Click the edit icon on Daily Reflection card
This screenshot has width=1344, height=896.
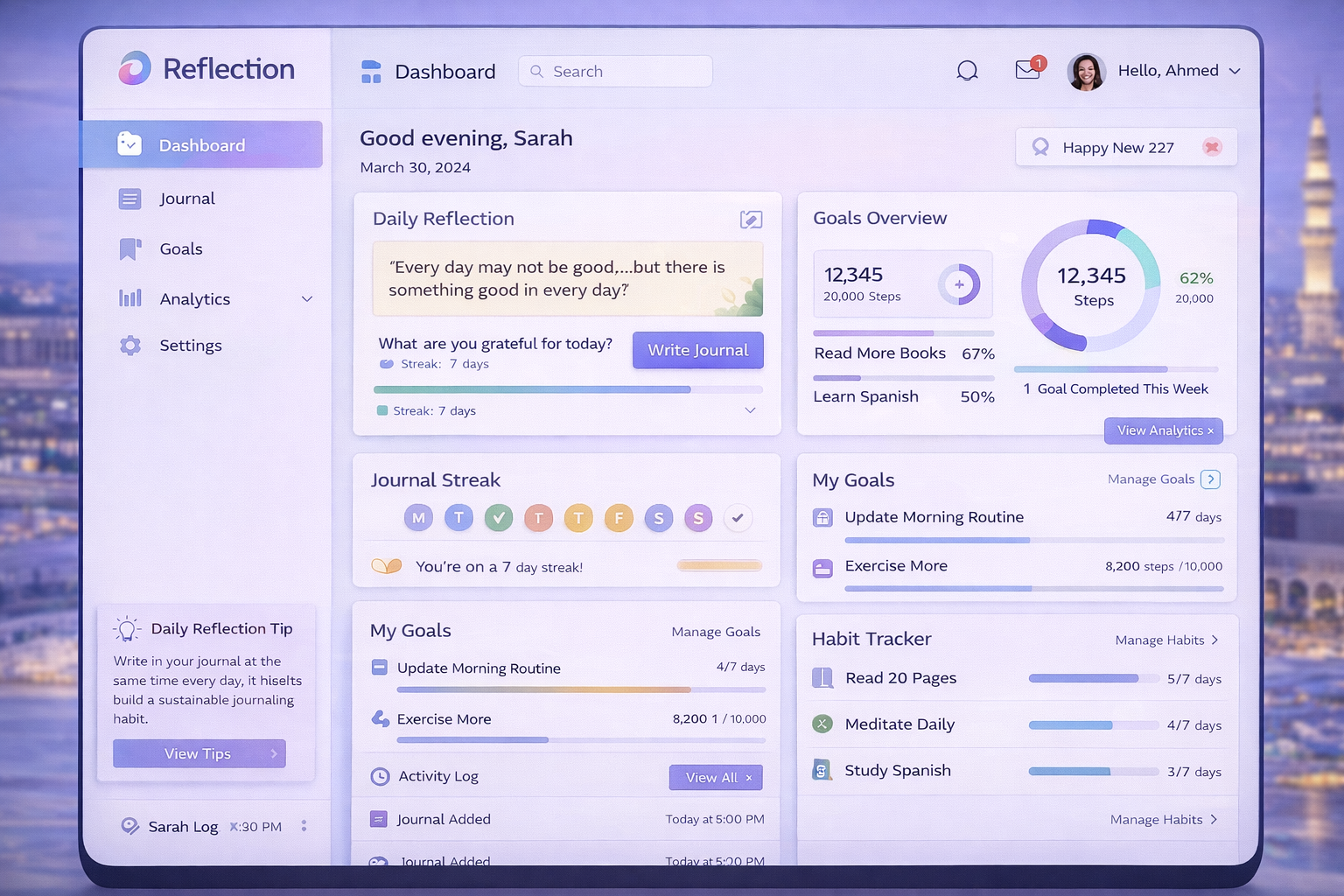pyautogui.click(x=750, y=219)
